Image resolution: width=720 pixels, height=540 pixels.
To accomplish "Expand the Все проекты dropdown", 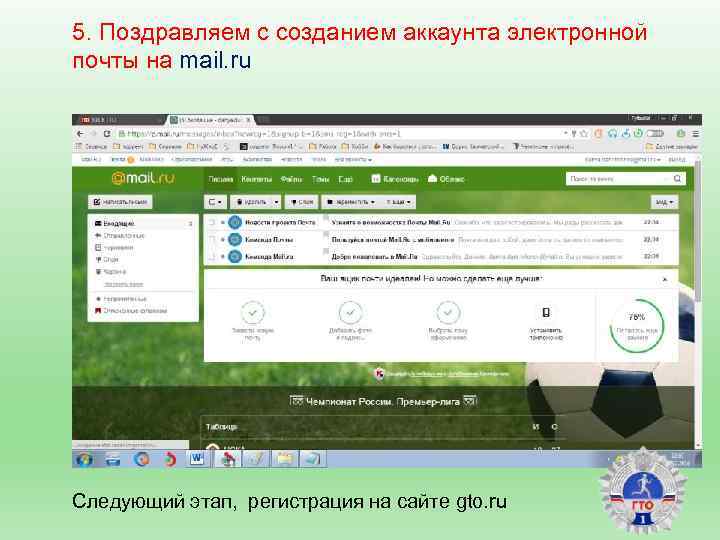I will (x=353, y=159).
